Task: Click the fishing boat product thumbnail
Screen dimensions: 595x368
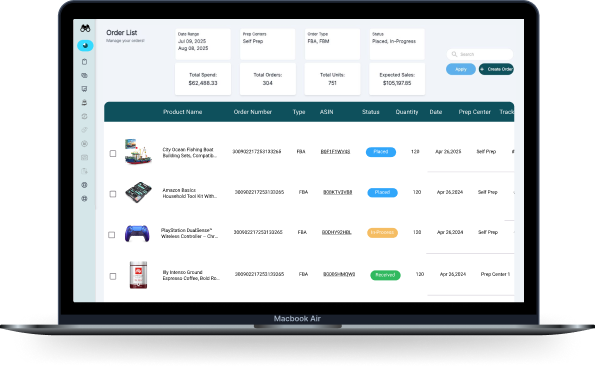Action: pos(138,151)
